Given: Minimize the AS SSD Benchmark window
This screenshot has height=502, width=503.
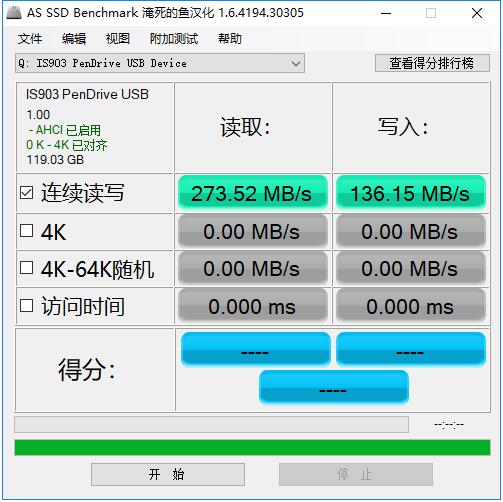Looking at the screenshot, I should click(386, 13).
